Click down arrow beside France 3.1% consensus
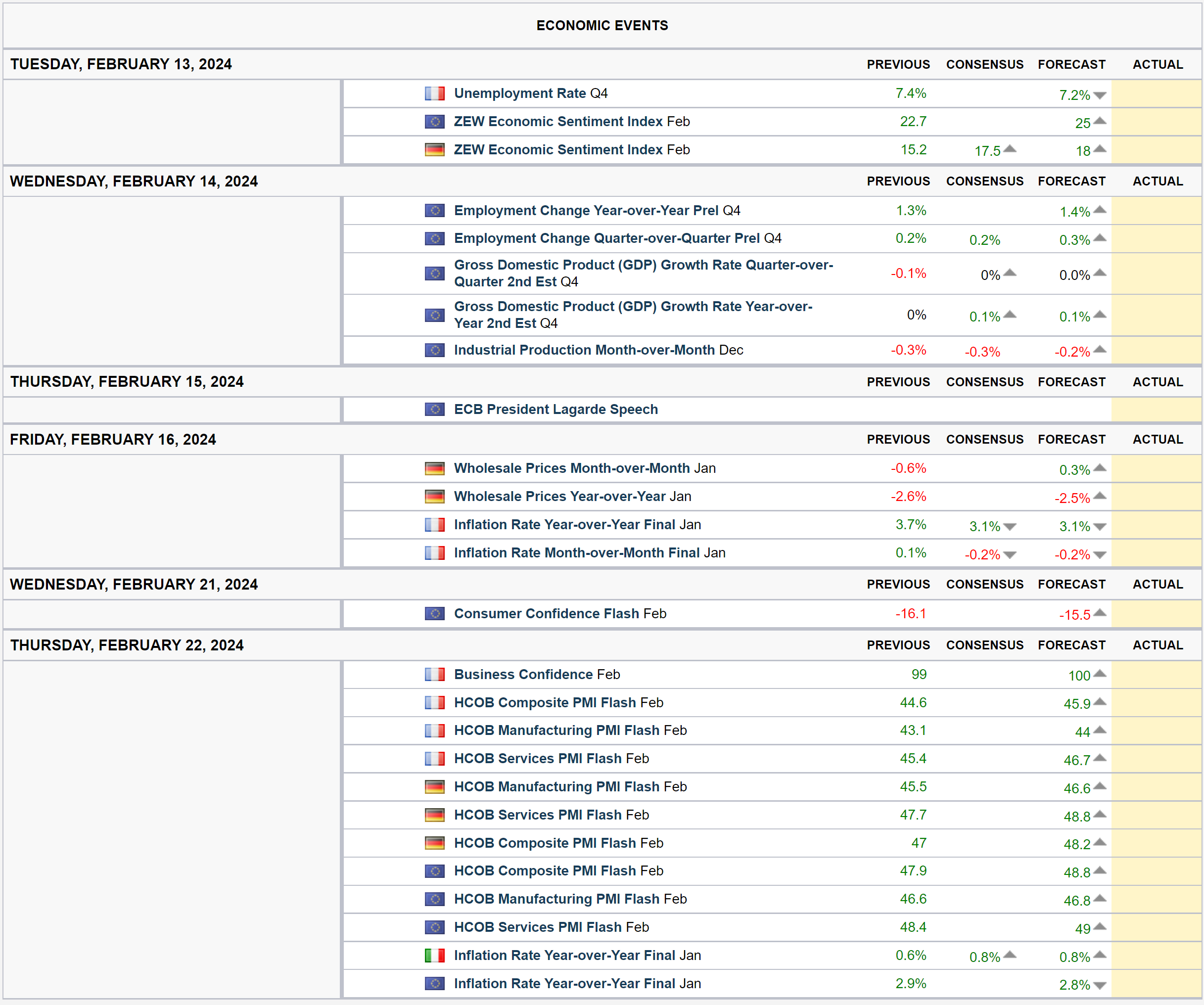1204x1005 pixels. 1010,527
